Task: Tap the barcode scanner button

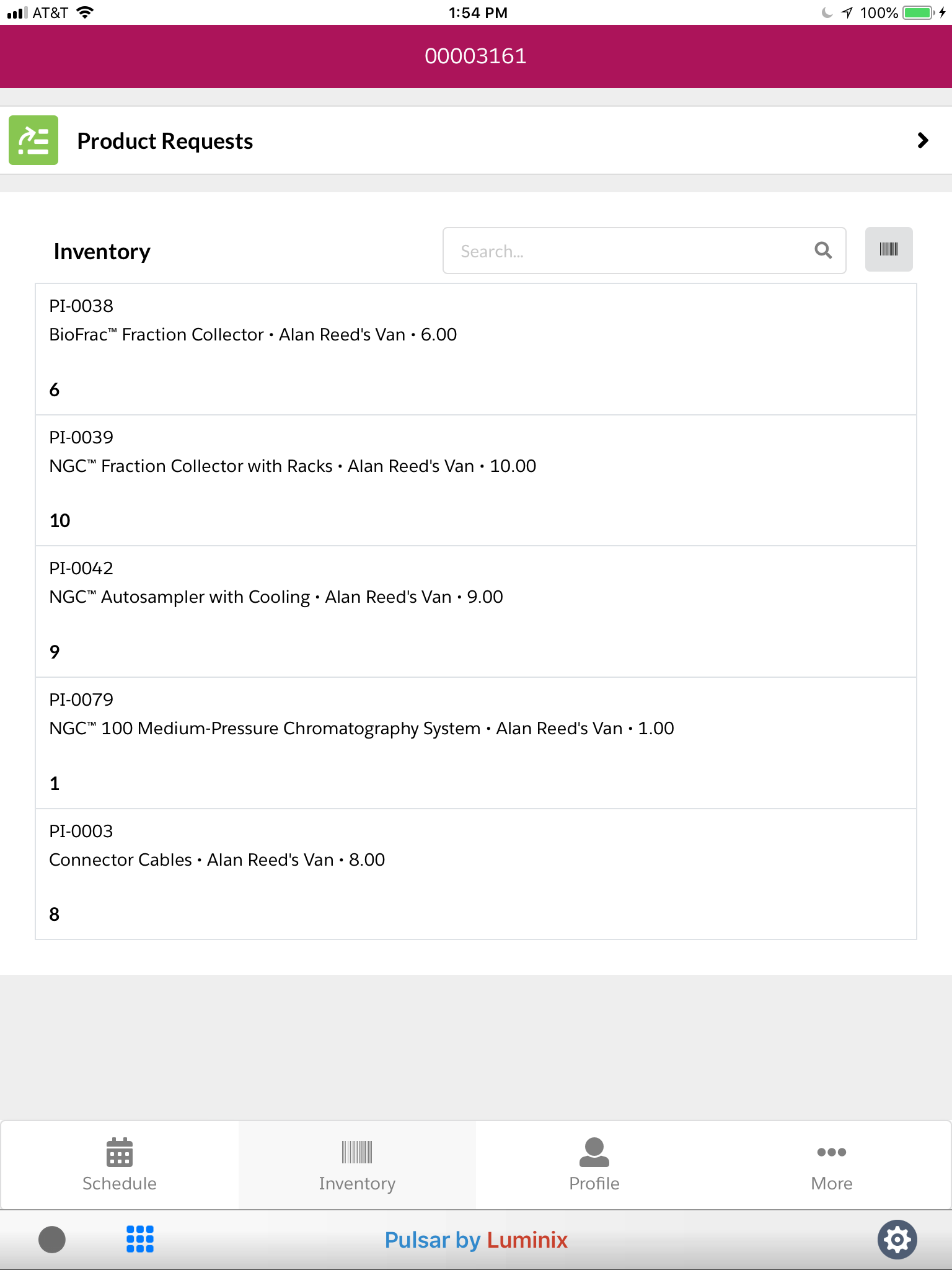Action: pyautogui.click(x=888, y=250)
